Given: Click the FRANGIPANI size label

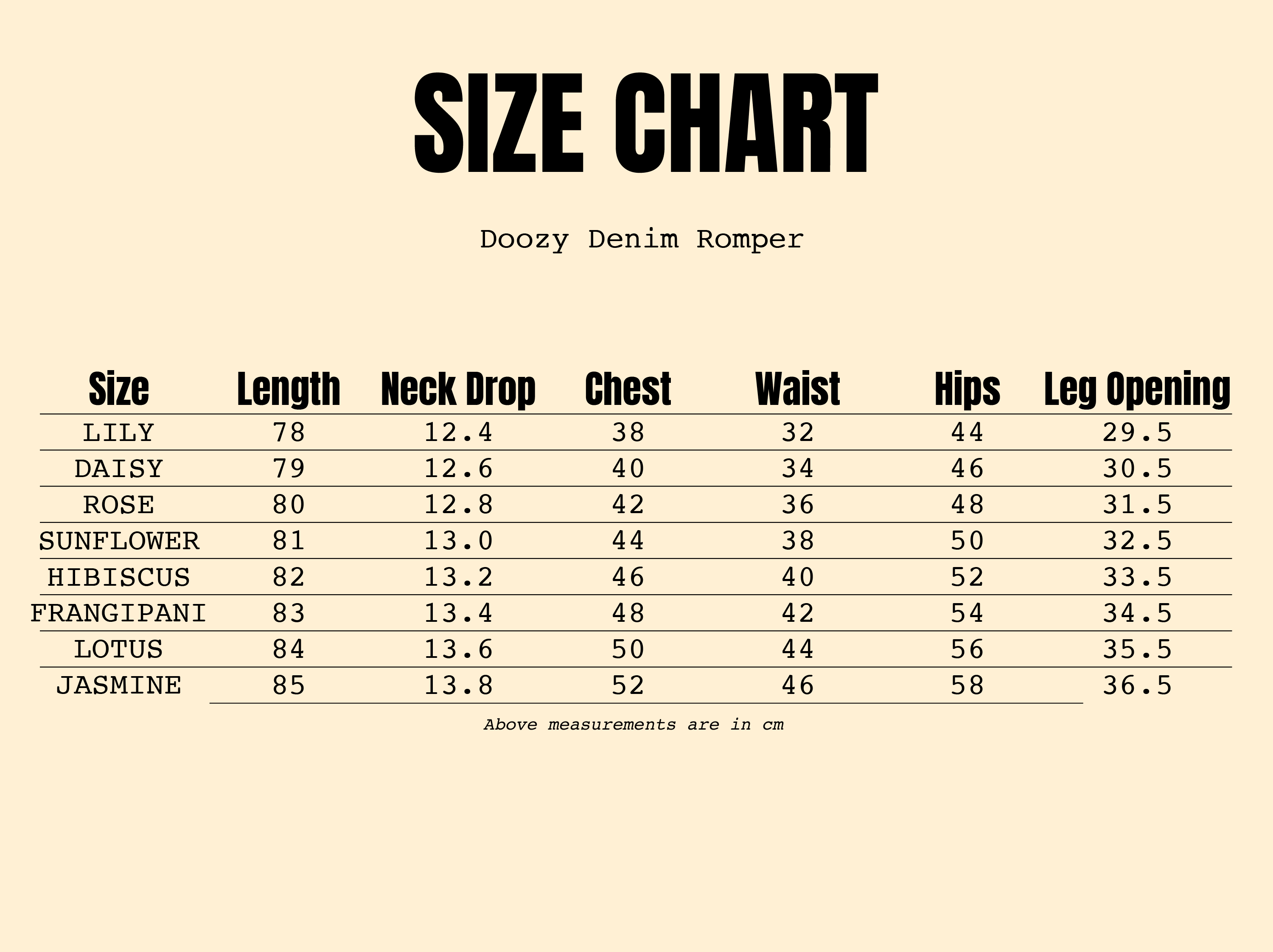Looking at the screenshot, I should [118, 614].
